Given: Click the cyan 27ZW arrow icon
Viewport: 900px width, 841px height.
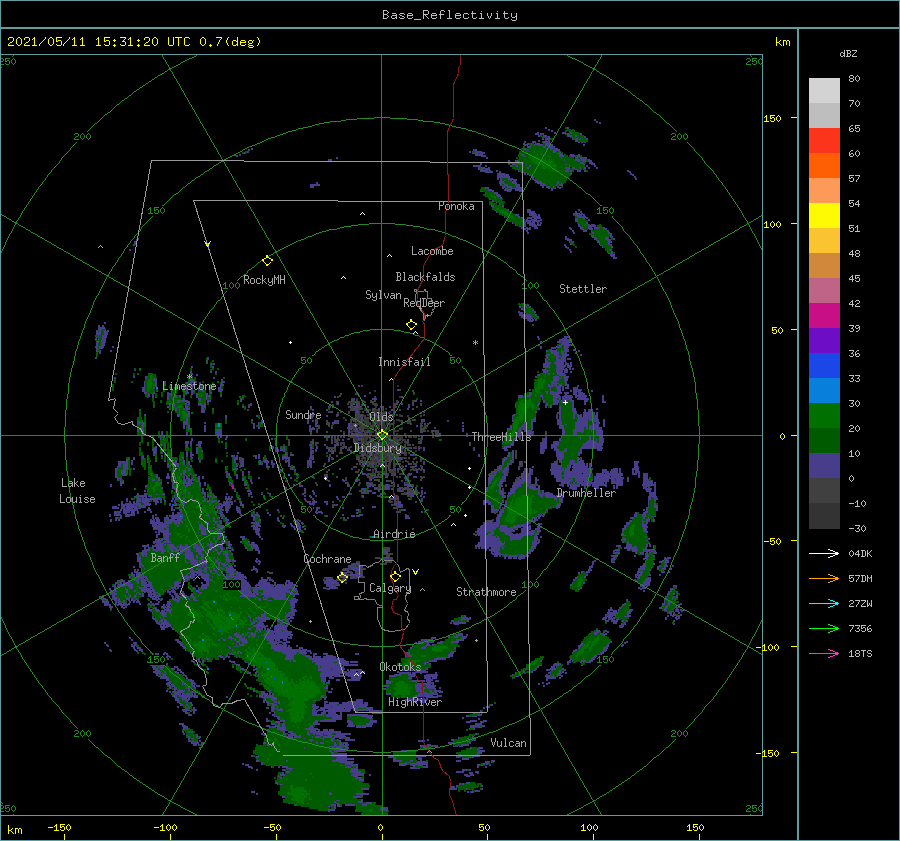Looking at the screenshot, I should pyautogui.click(x=824, y=603).
